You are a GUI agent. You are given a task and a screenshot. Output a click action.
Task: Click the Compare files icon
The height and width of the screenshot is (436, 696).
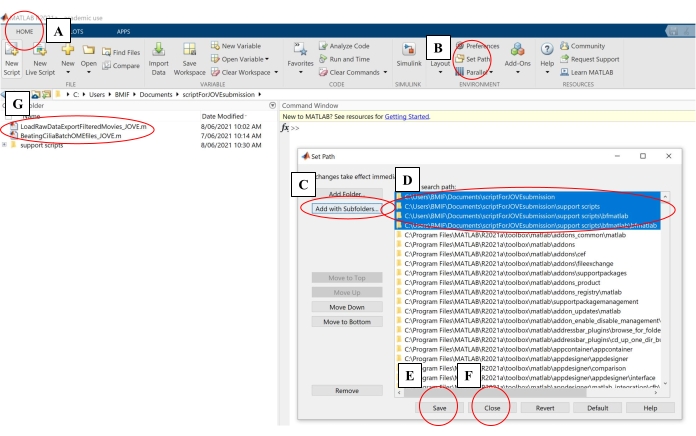click(120, 66)
